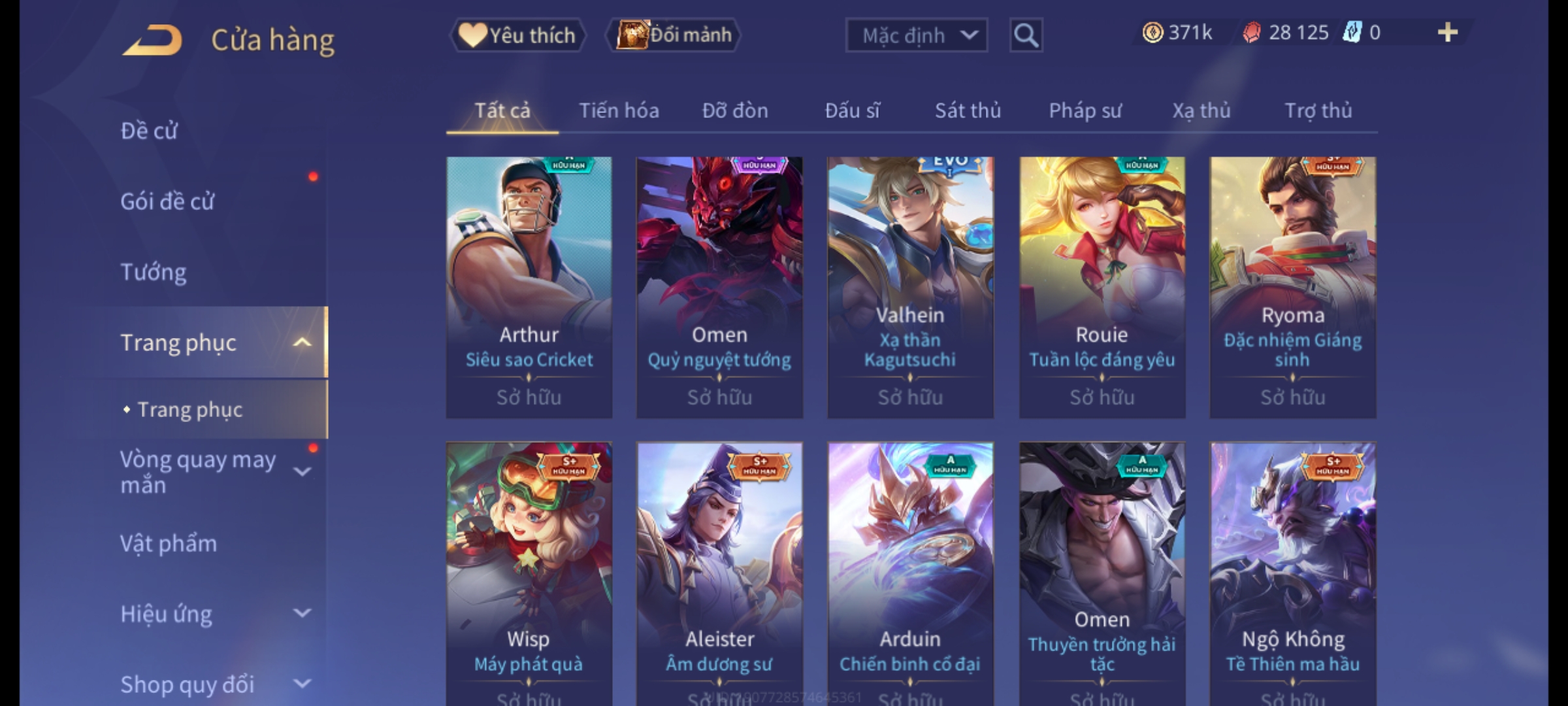Expand Vòng quay may mắn section
Screen dimensions: 1568x706
point(302,471)
